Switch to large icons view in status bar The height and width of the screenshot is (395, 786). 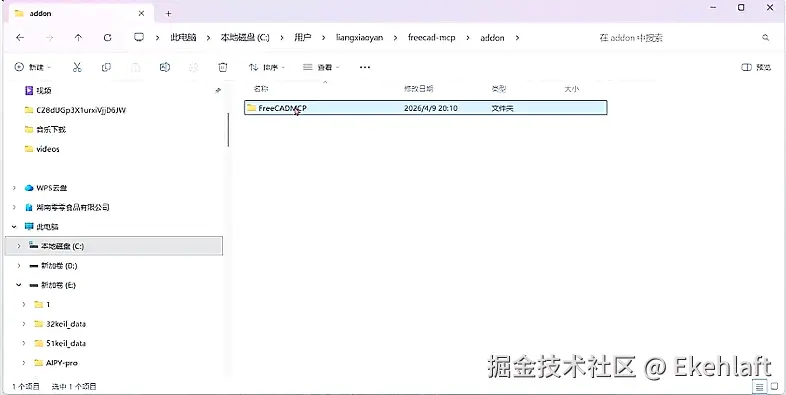[773, 386]
